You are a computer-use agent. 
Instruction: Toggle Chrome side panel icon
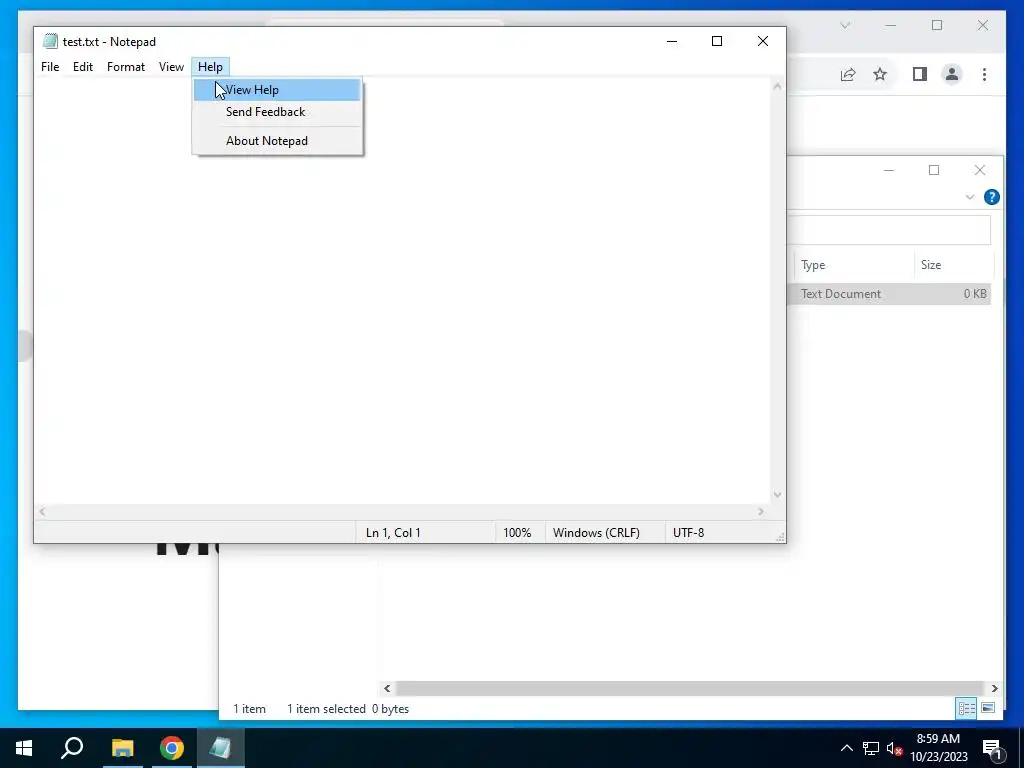coord(920,74)
